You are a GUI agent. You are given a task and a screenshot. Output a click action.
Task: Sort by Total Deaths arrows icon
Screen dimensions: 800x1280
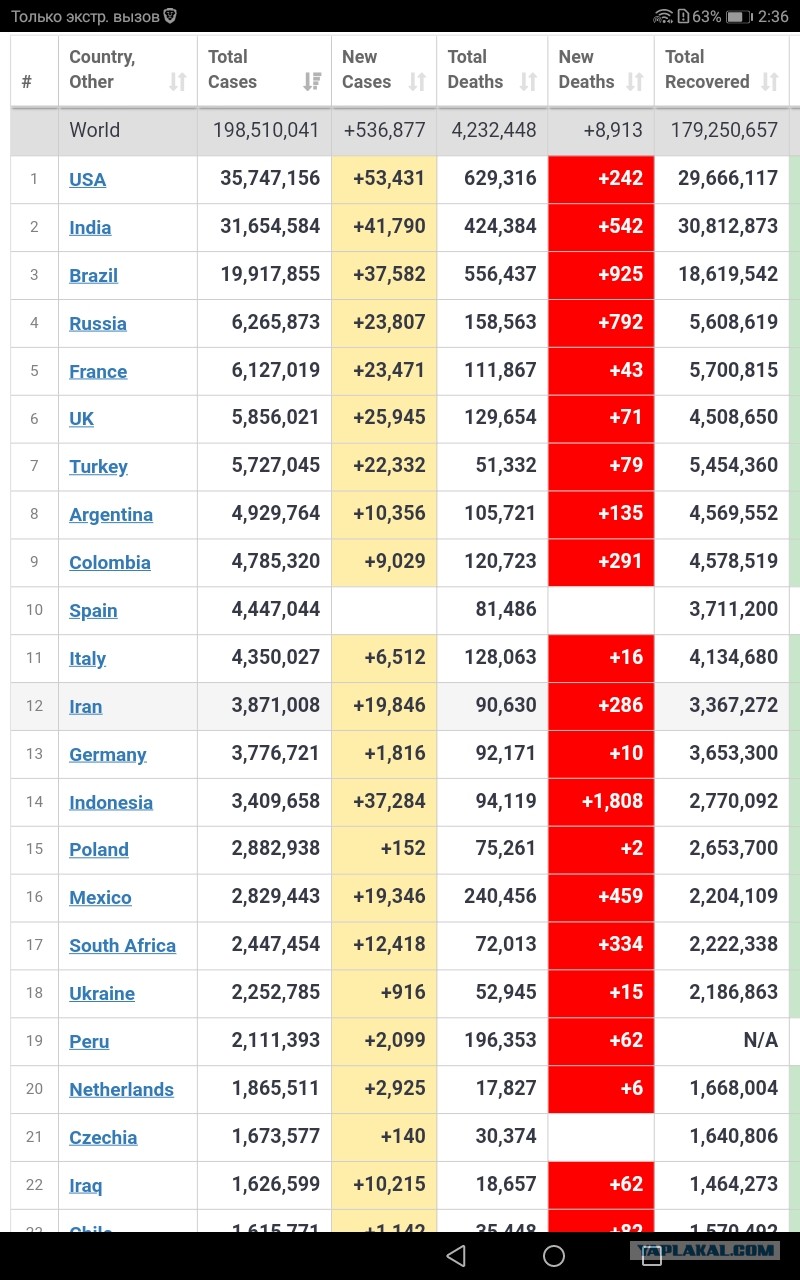pyautogui.click(x=529, y=82)
